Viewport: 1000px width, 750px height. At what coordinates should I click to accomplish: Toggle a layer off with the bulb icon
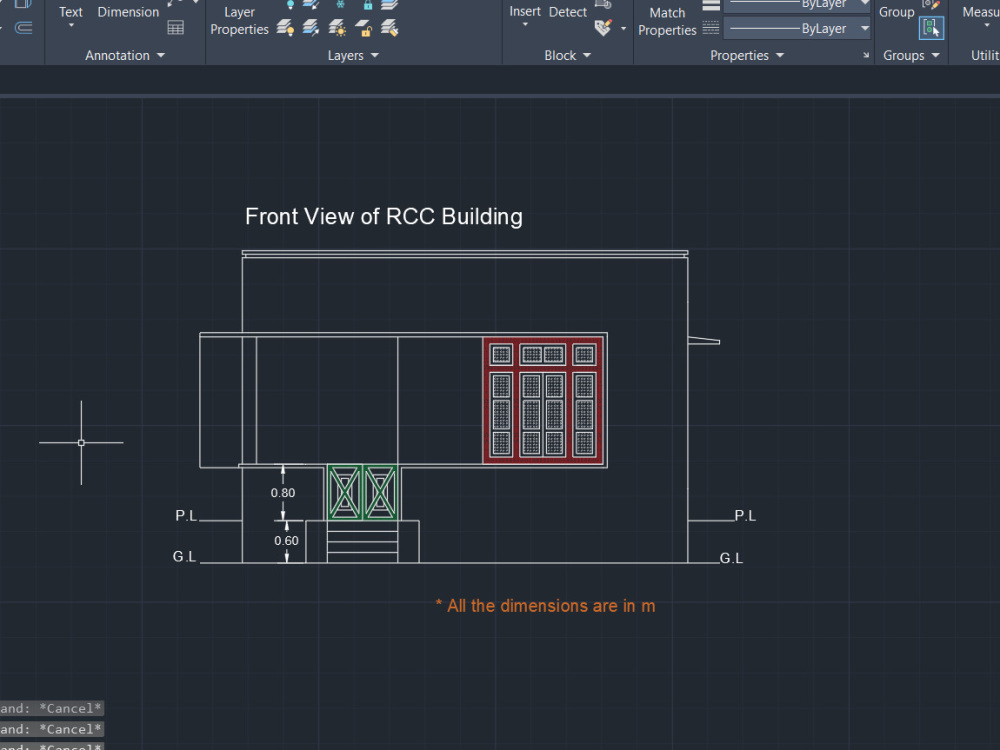pos(286,29)
